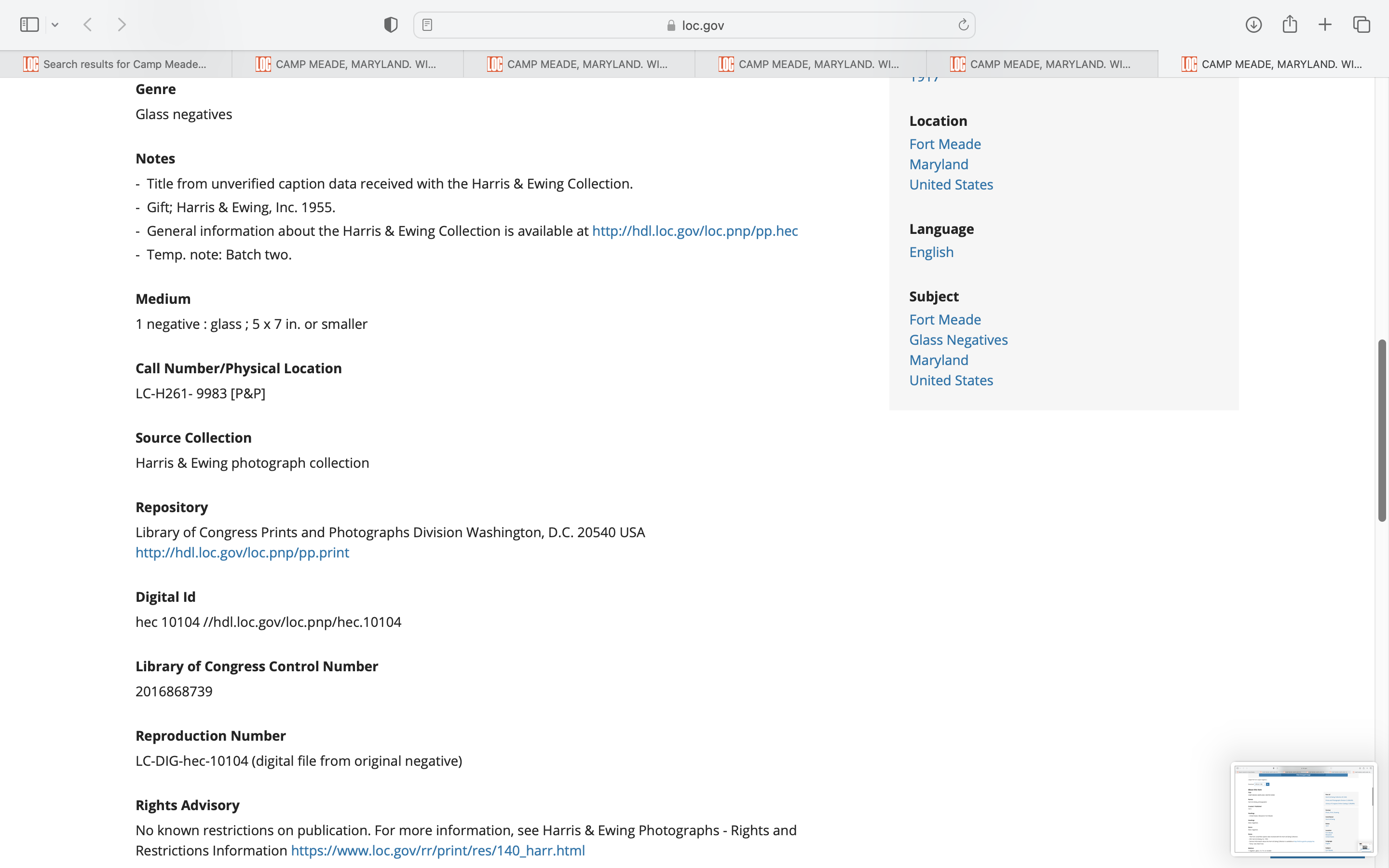The image size is (1389, 868).
Task: Follow the pp.print repository link
Action: point(242,552)
